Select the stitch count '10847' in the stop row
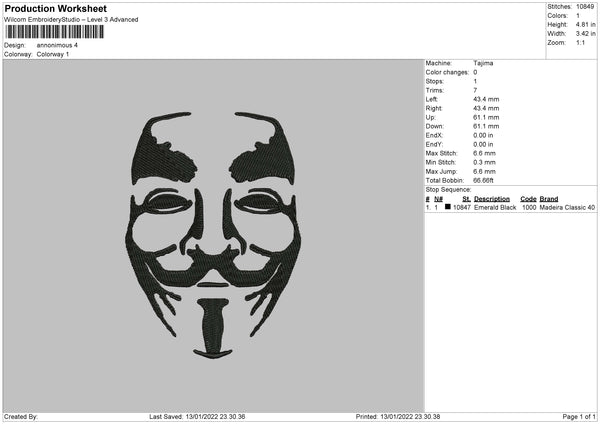600x424 pixels. pyautogui.click(x=462, y=207)
